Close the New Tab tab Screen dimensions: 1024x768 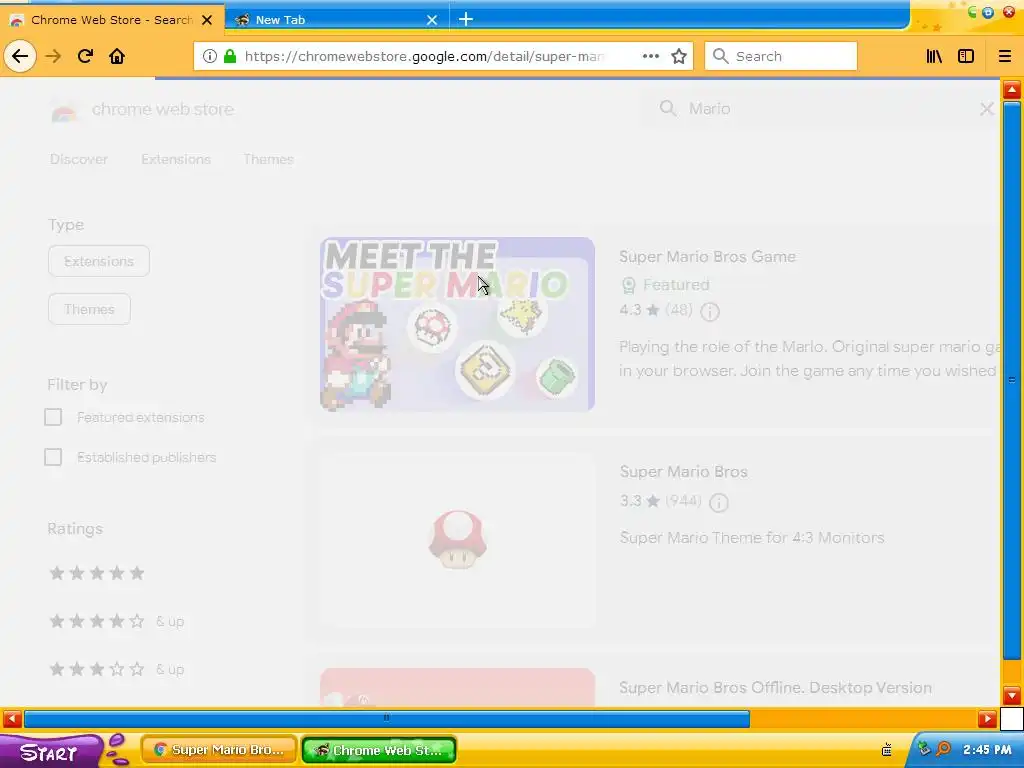pyautogui.click(x=432, y=20)
